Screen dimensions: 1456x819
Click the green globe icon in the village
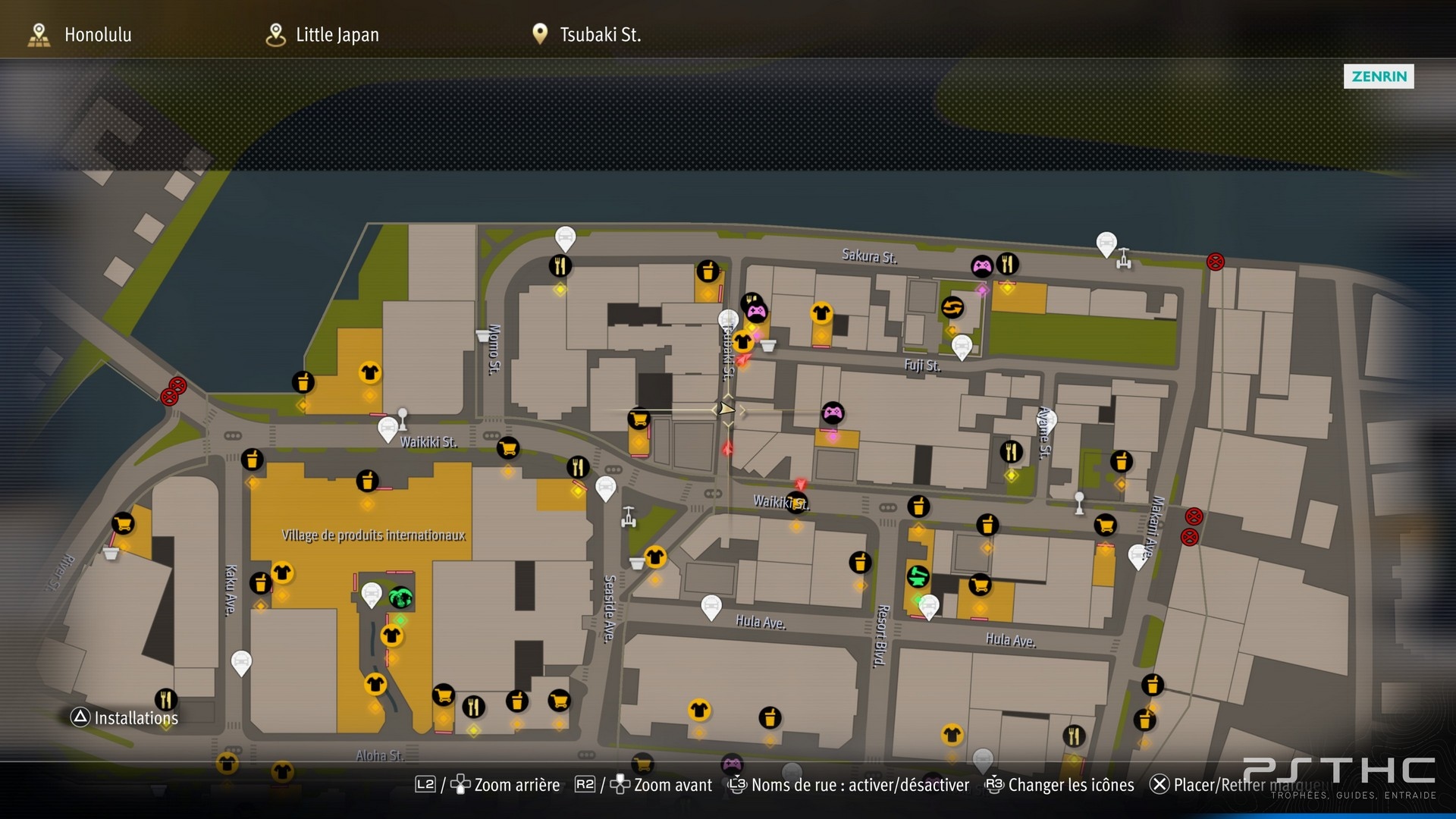400,598
